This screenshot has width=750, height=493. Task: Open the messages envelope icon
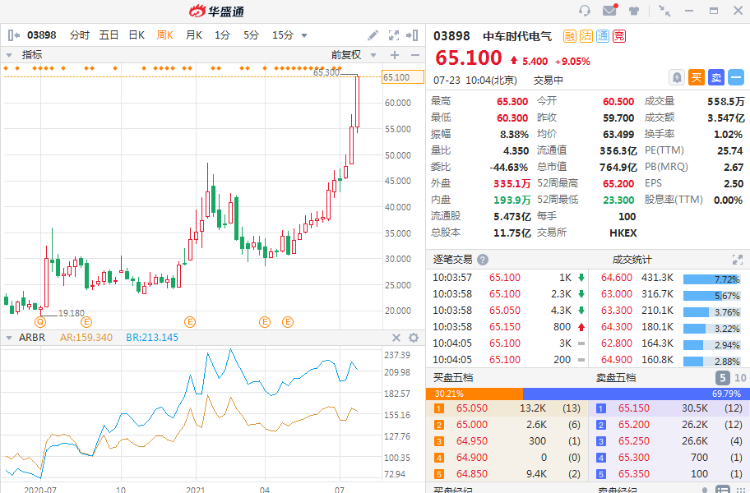coord(610,10)
